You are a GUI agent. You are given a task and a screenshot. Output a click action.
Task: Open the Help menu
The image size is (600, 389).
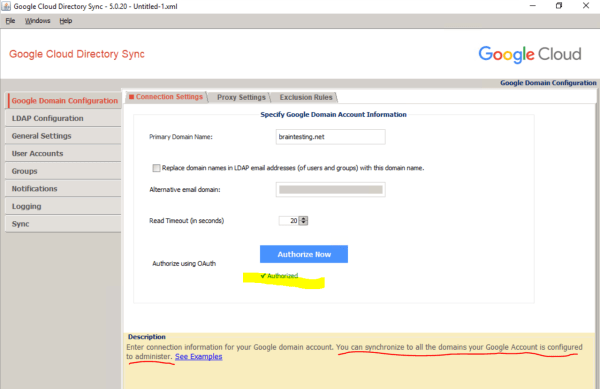pyautogui.click(x=66, y=21)
